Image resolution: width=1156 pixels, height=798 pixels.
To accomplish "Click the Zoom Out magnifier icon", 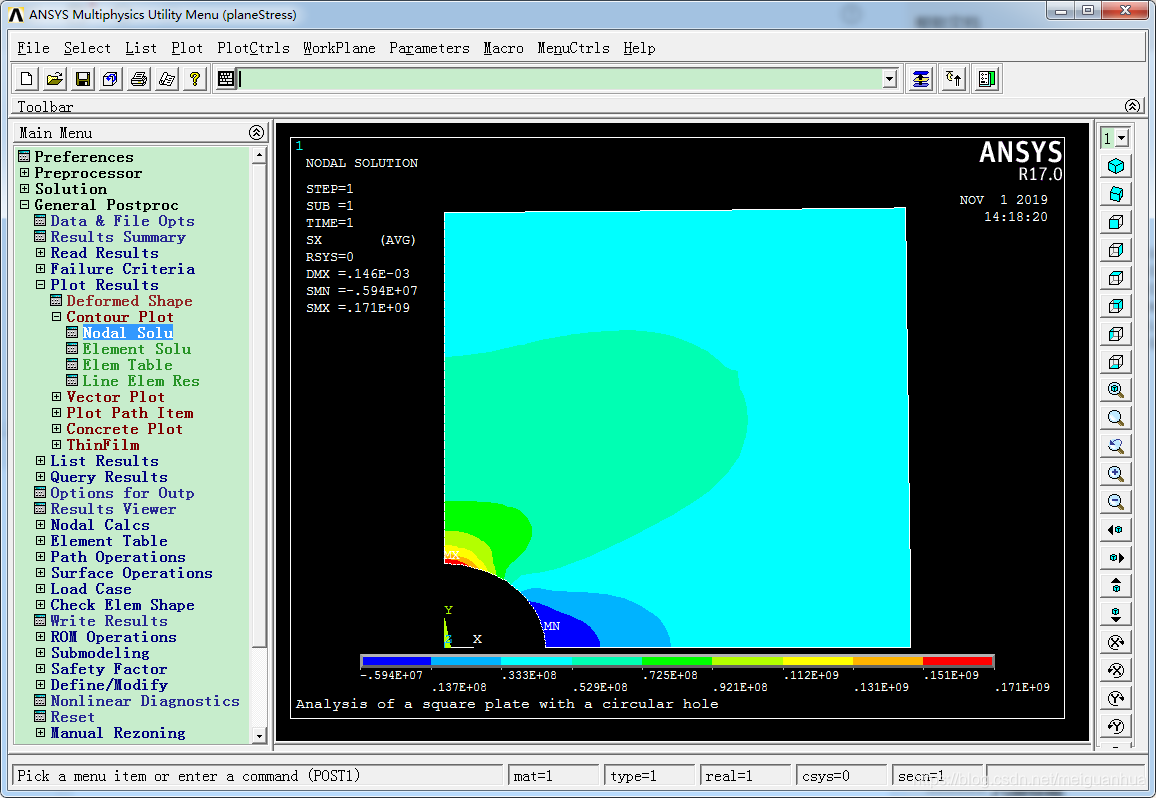I will [1116, 502].
